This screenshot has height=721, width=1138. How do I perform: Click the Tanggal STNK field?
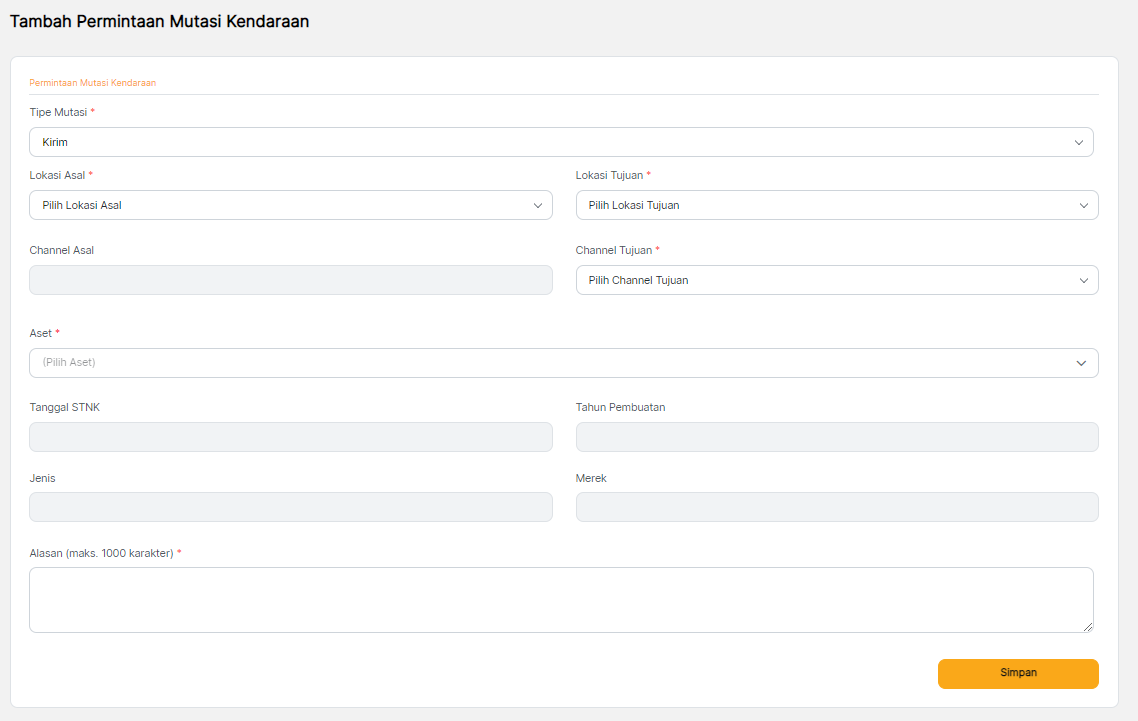click(x=290, y=437)
